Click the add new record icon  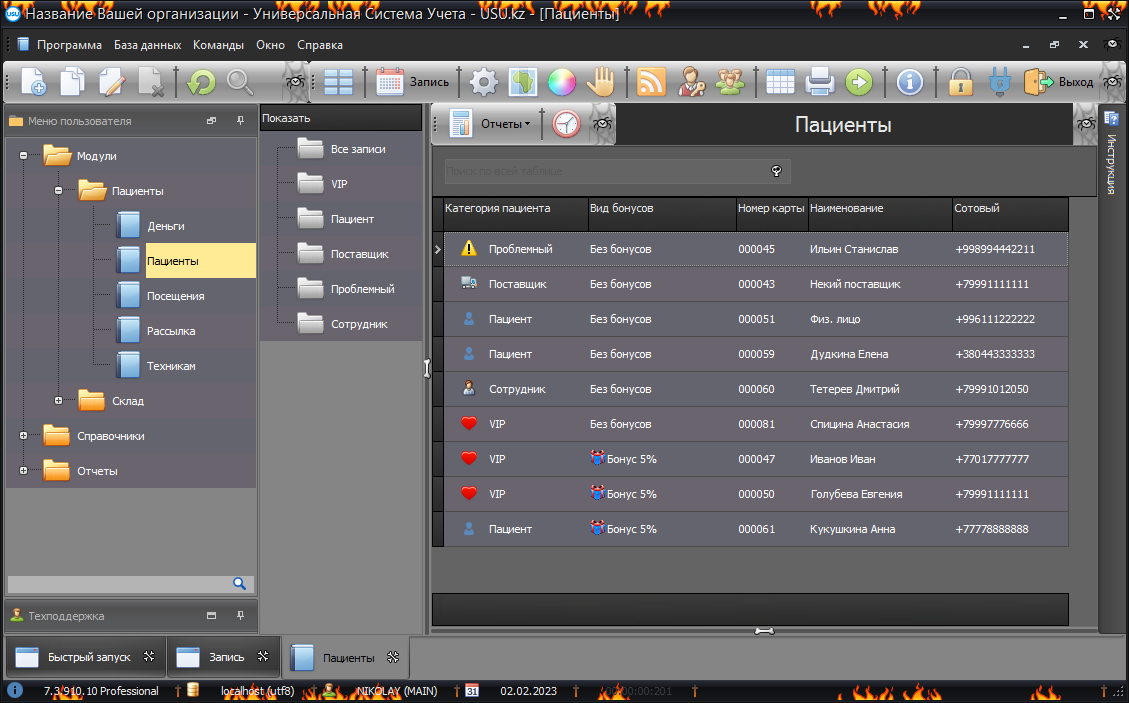coord(33,82)
